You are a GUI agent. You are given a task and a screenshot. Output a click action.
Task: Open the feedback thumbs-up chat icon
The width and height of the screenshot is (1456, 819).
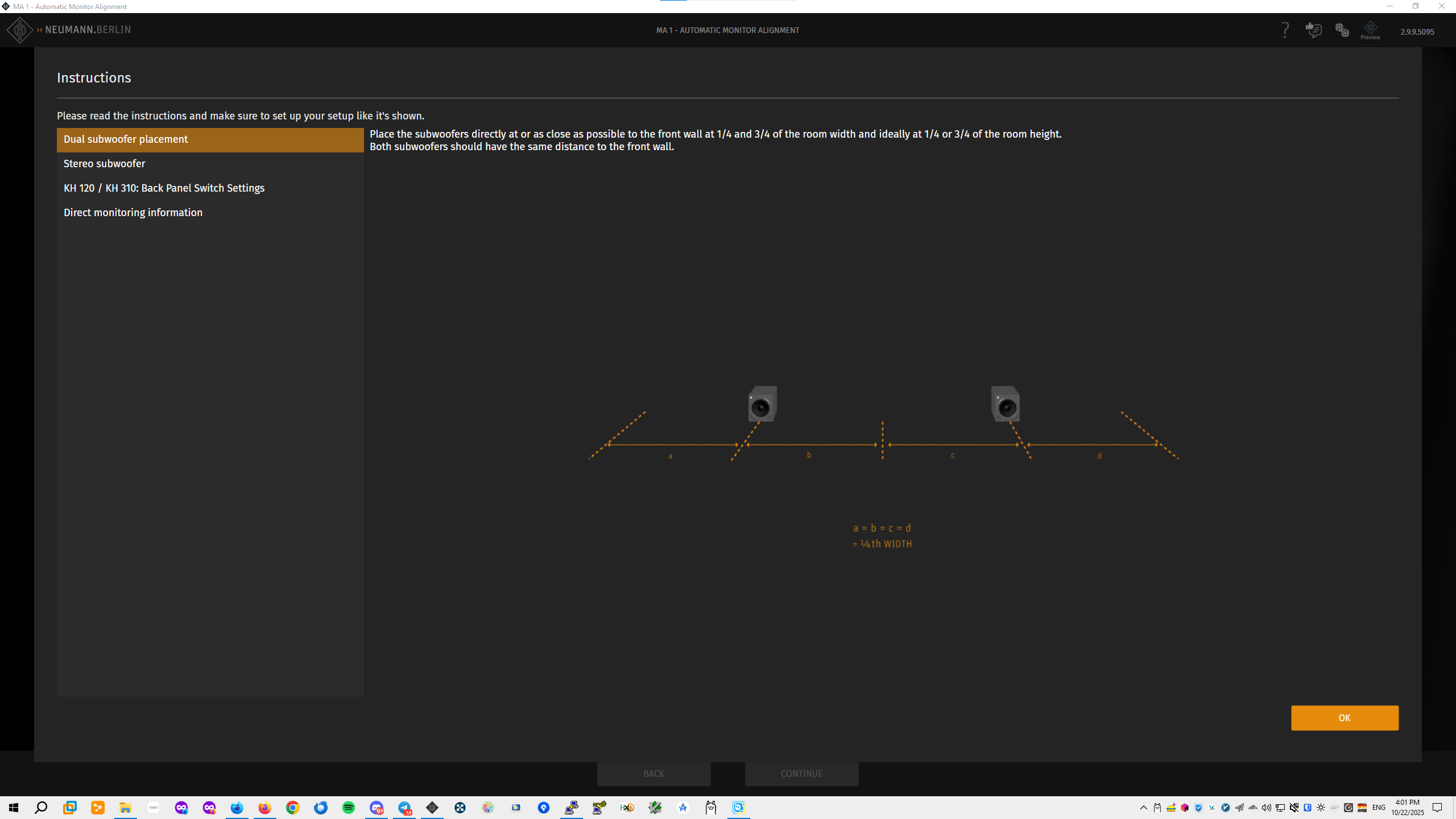[x=1313, y=30]
